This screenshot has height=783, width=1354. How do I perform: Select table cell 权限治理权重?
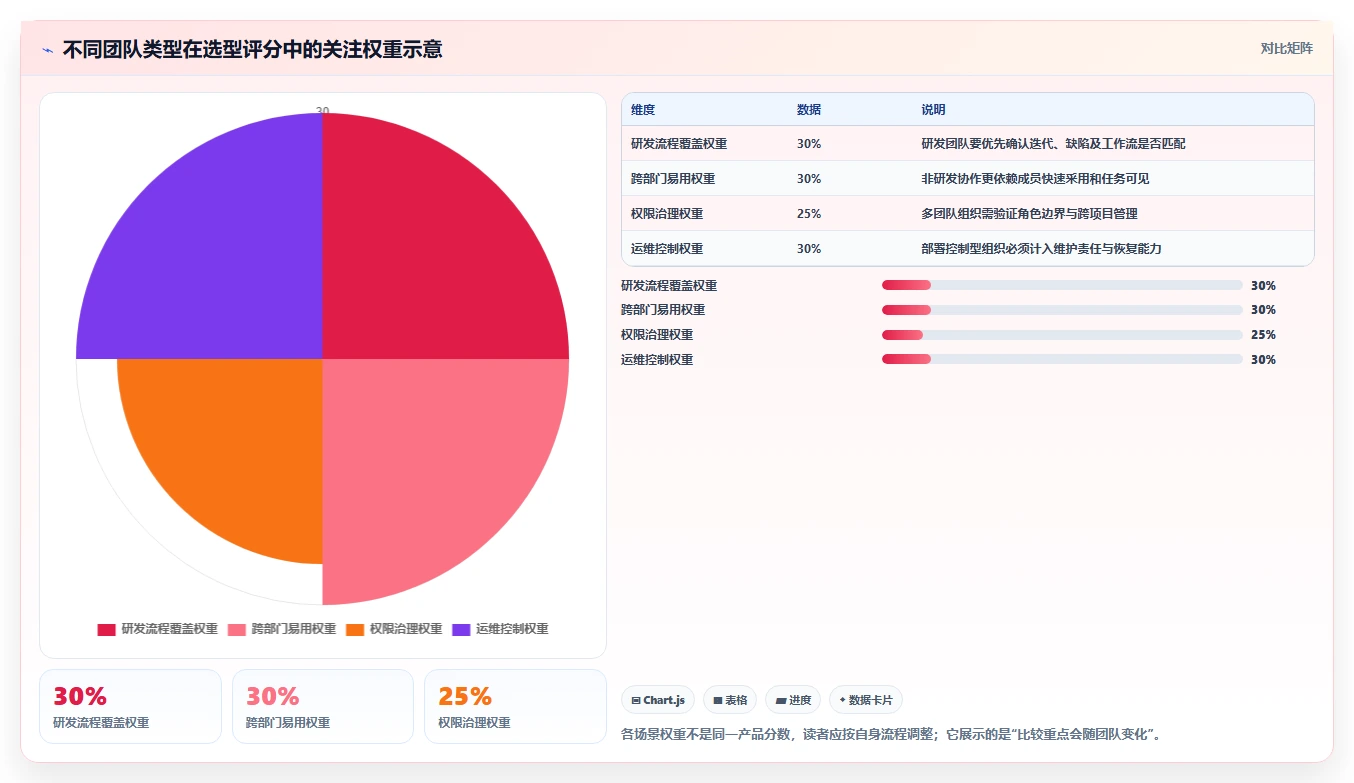(x=667, y=214)
